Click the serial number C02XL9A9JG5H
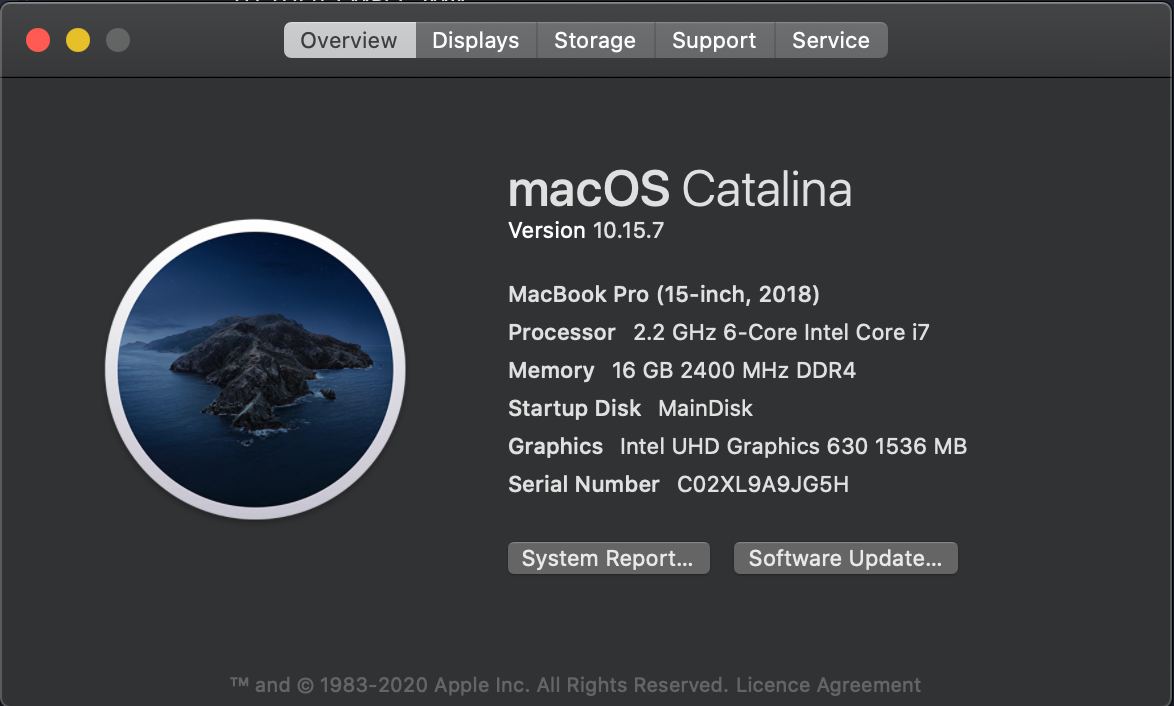This screenshot has height=706, width=1174. point(763,484)
